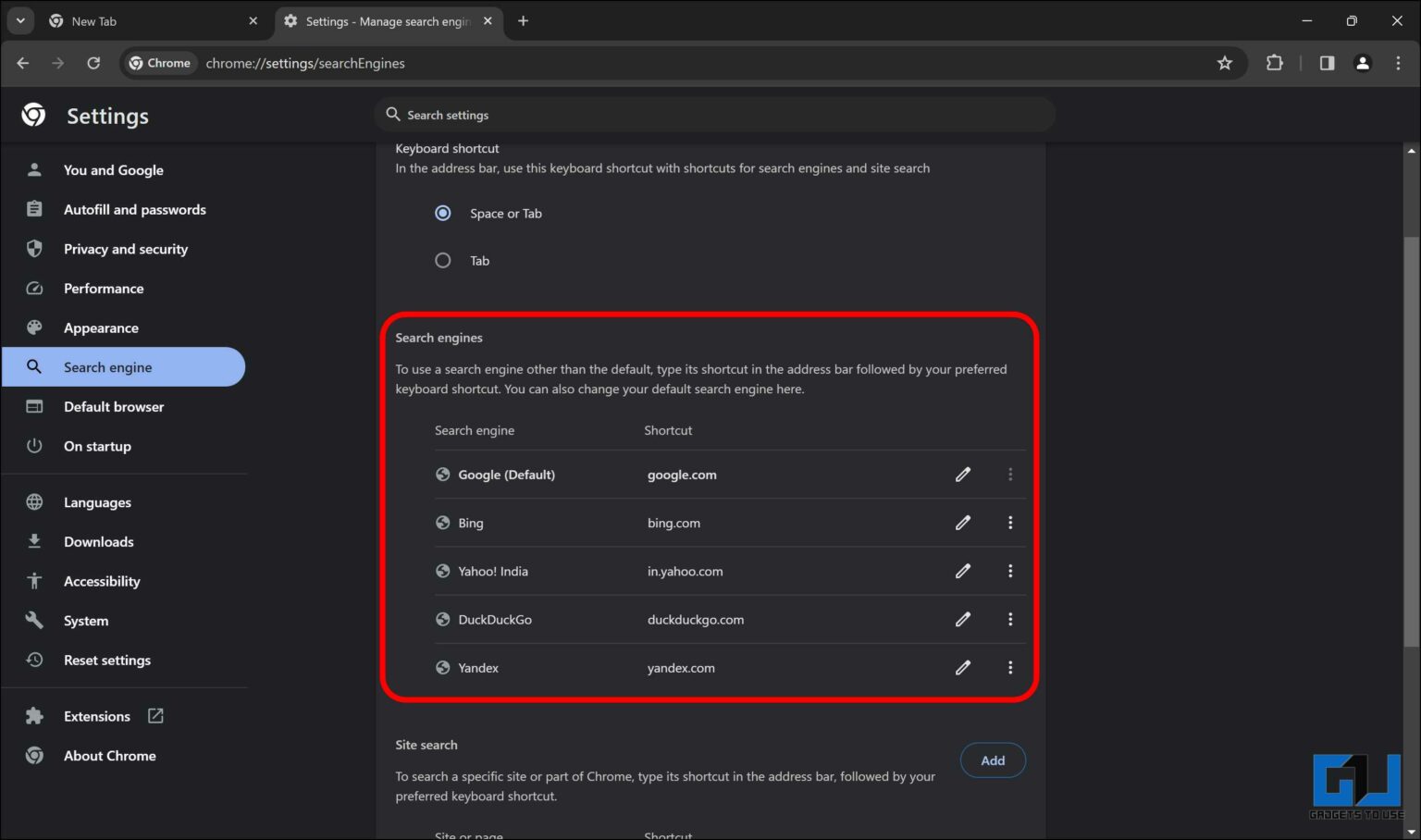Open Privacy and security settings
This screenshot has width=1421, height=840.
[x=125, y=249]
